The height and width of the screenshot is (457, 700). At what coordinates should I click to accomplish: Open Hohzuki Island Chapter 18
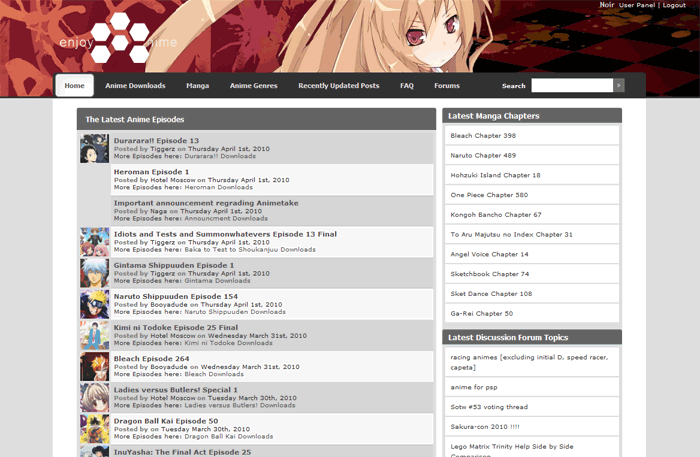495,175
